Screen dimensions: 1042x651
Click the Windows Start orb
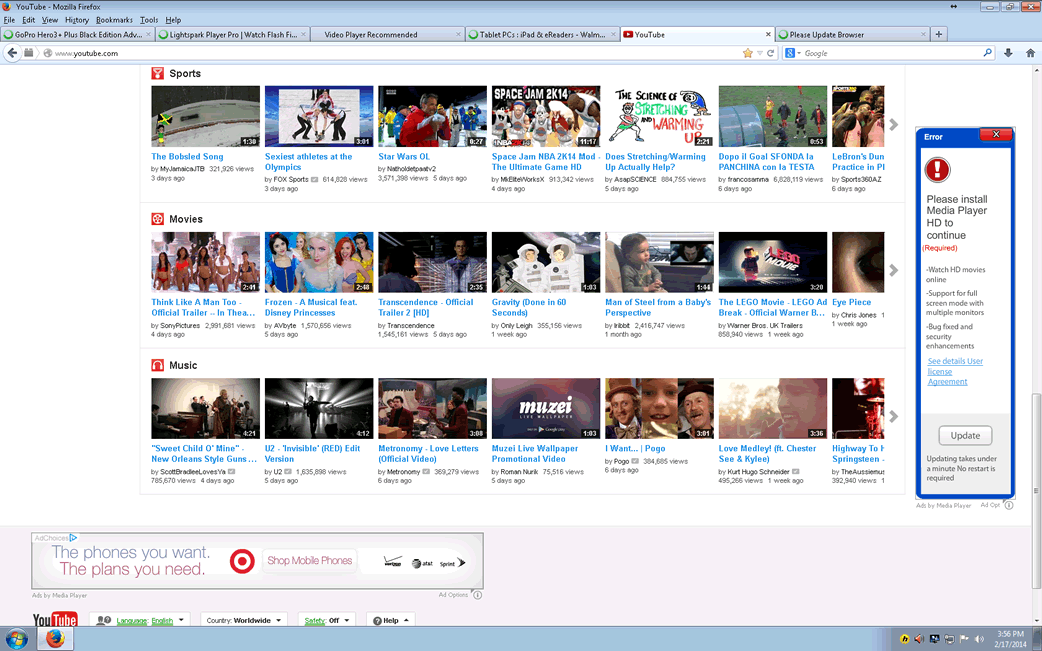17,639
